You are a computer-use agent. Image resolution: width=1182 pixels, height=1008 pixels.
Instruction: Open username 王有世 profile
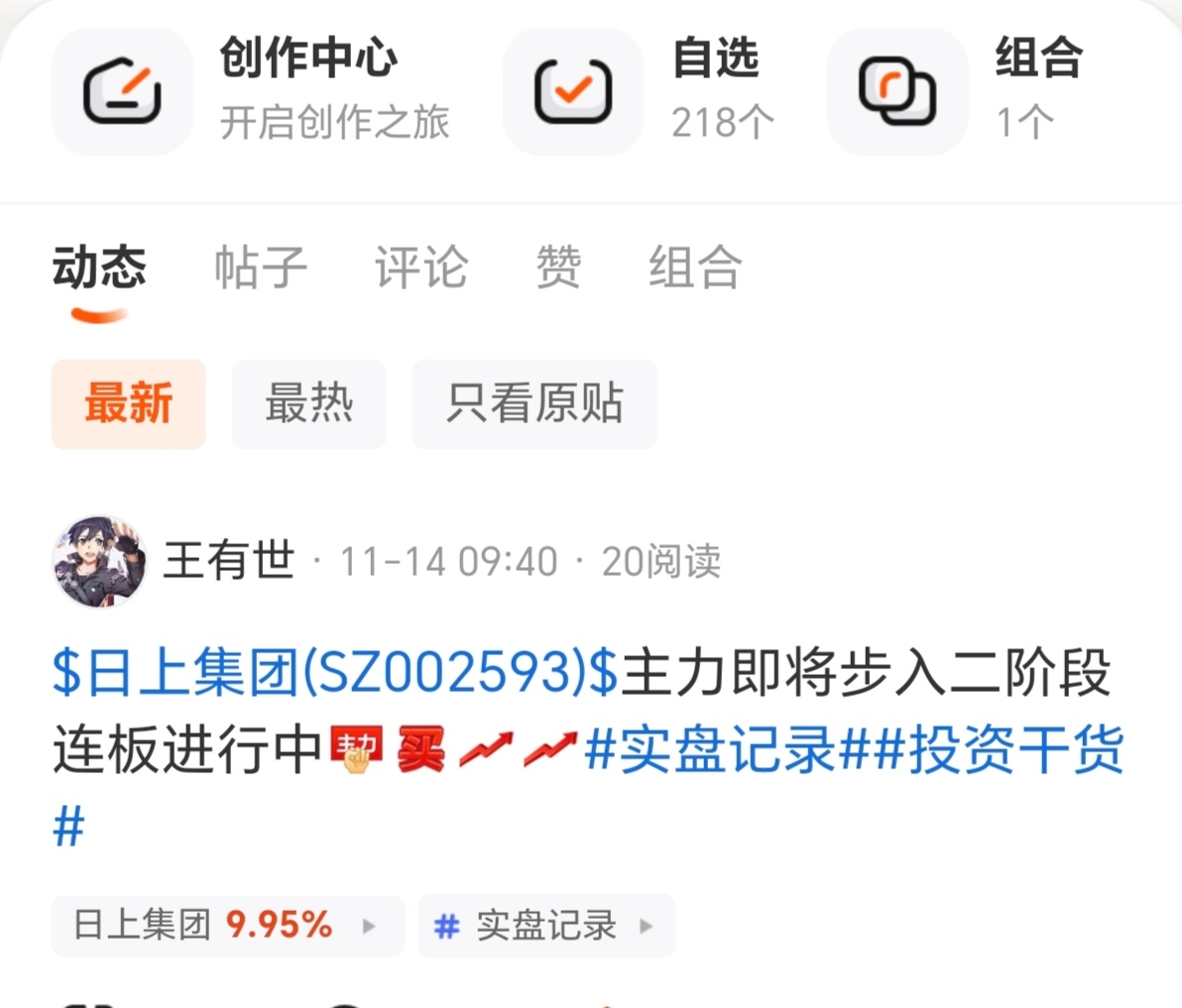(229, 561)
